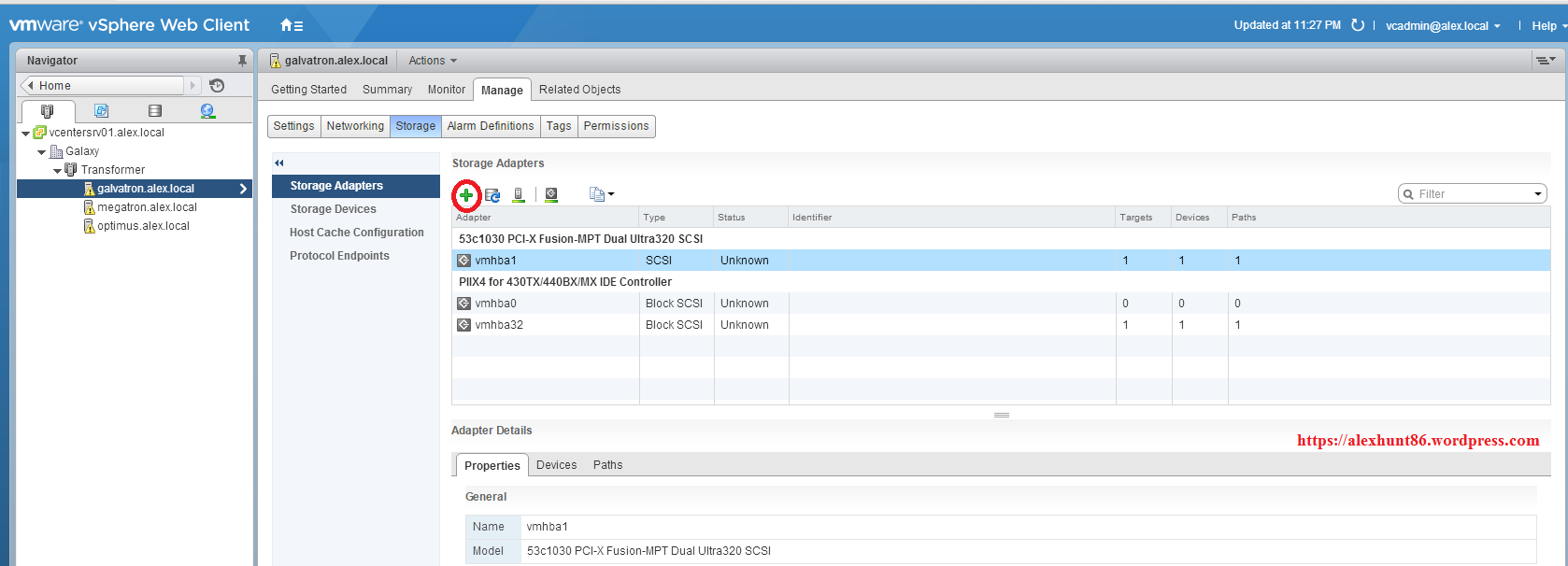Open the Permissions sub-tab
The width and height of the screenshot is (1568, 566).
616,126
